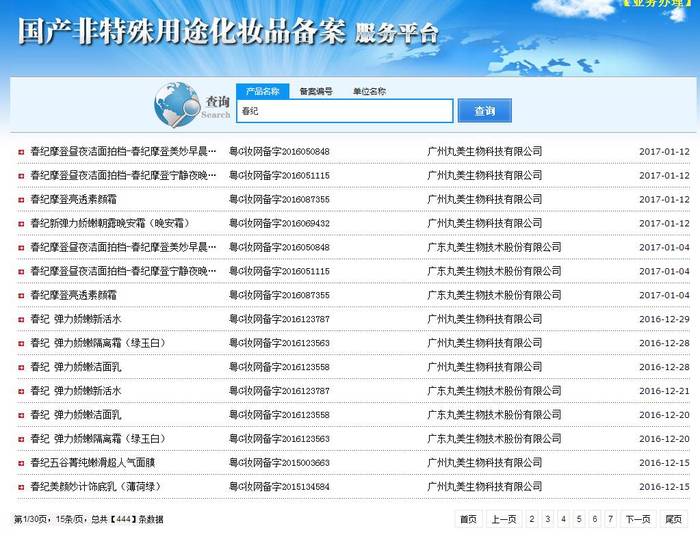This screenshot has width=700, height=537.
Task: Click the 国产非特殊用途化妆品备案 banner title
Action: [182, 31]
